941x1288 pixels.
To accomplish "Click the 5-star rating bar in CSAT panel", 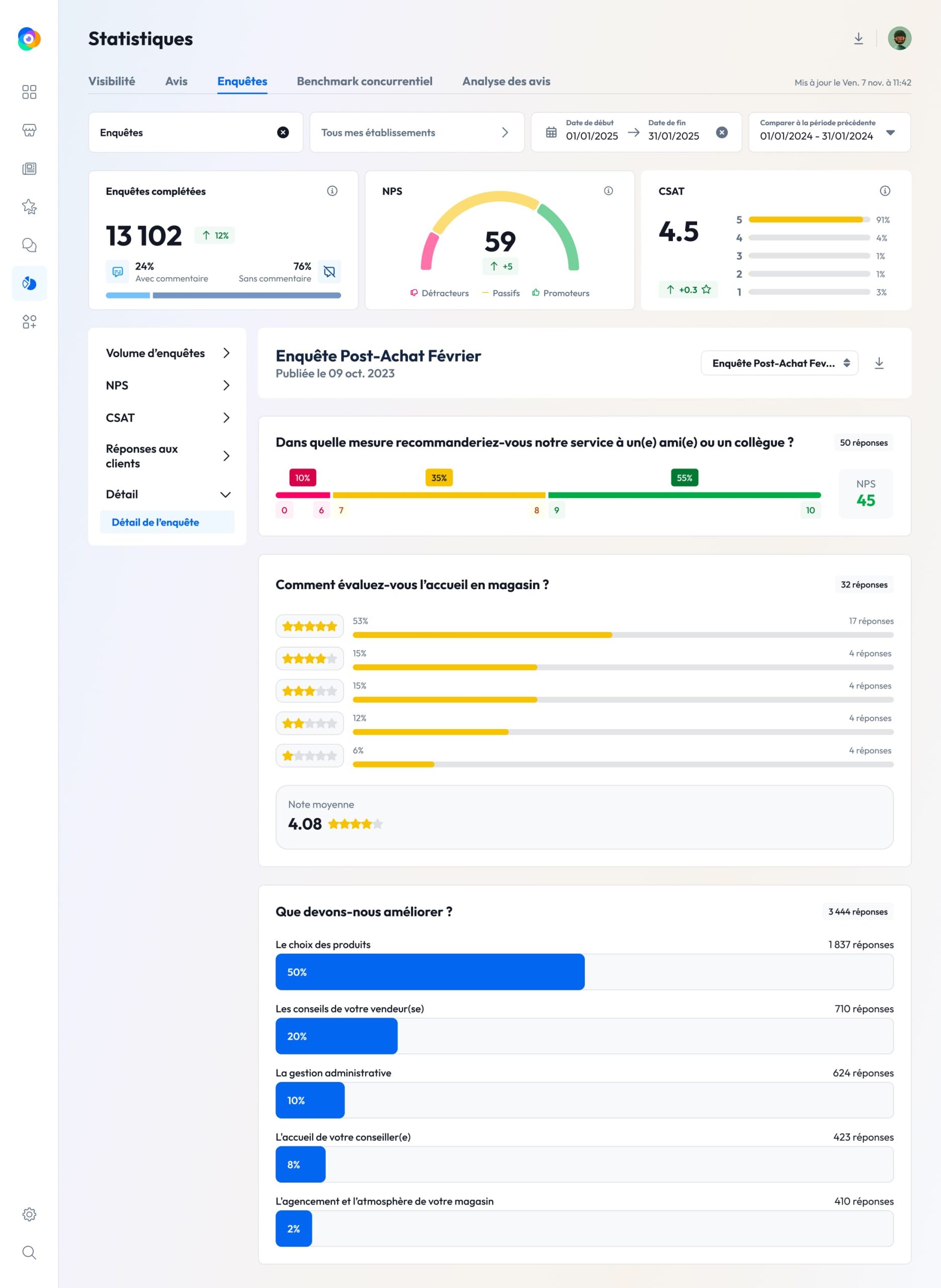I will coord(806,219).
